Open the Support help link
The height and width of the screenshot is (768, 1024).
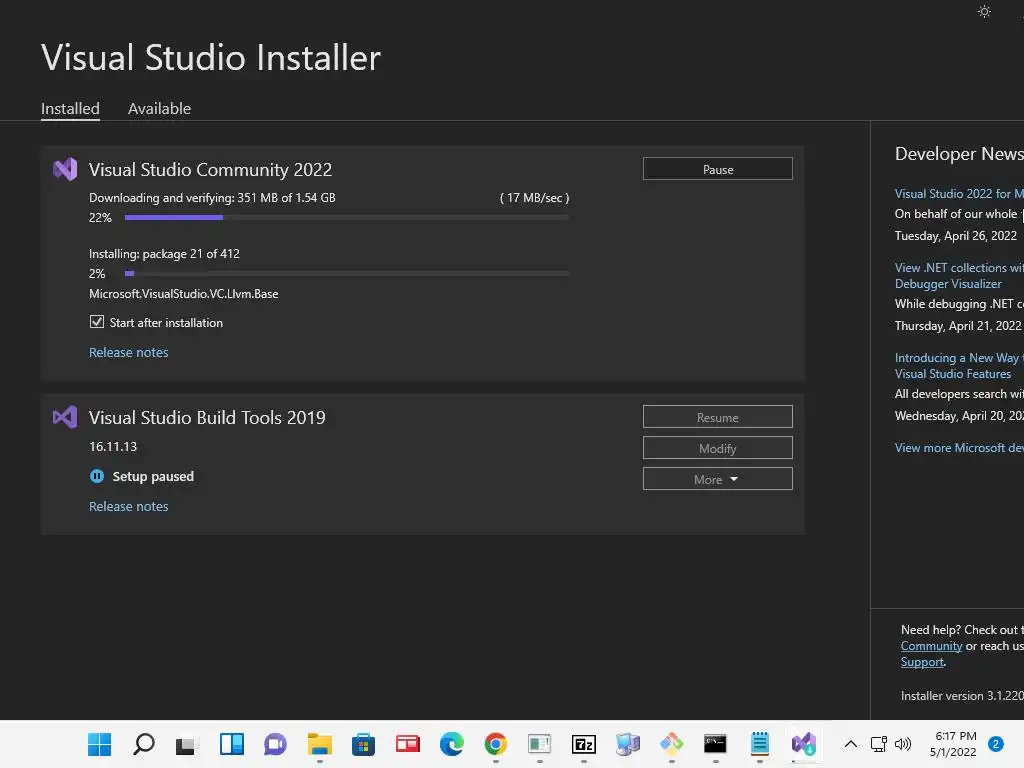pyautogui.click(x=922, y=662)
